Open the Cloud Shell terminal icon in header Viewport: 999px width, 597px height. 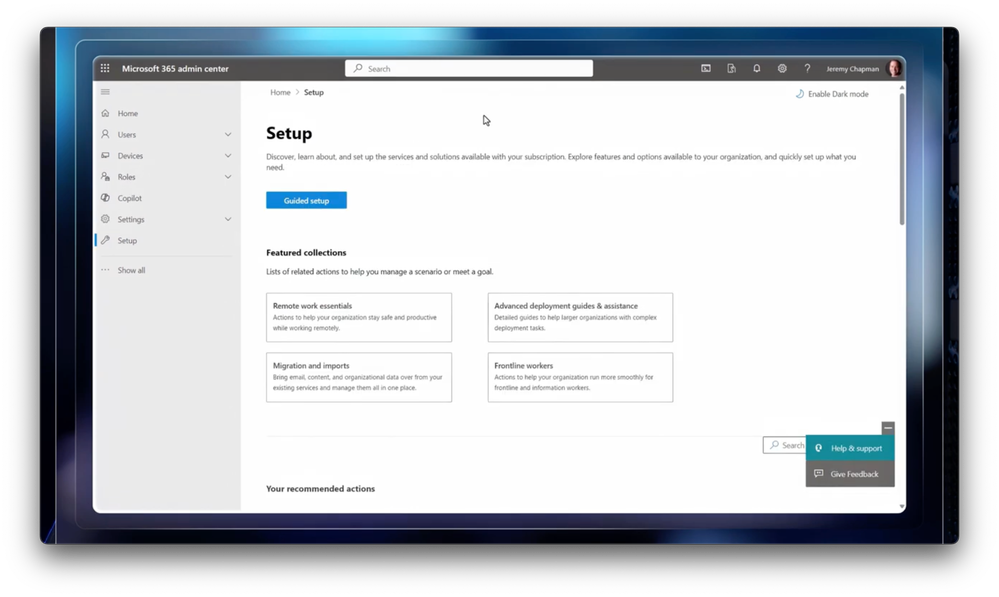706,68
